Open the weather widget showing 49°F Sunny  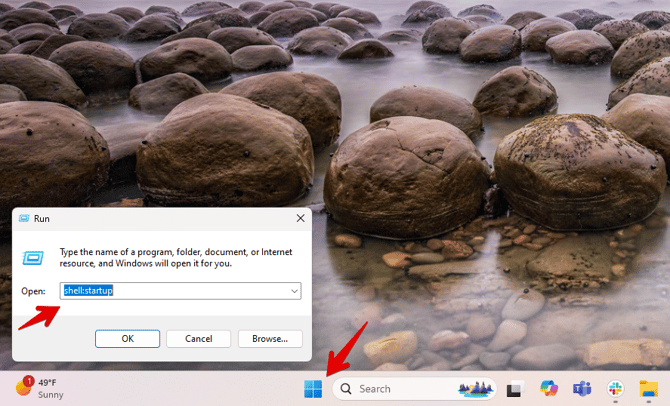(x=40, y=388)
